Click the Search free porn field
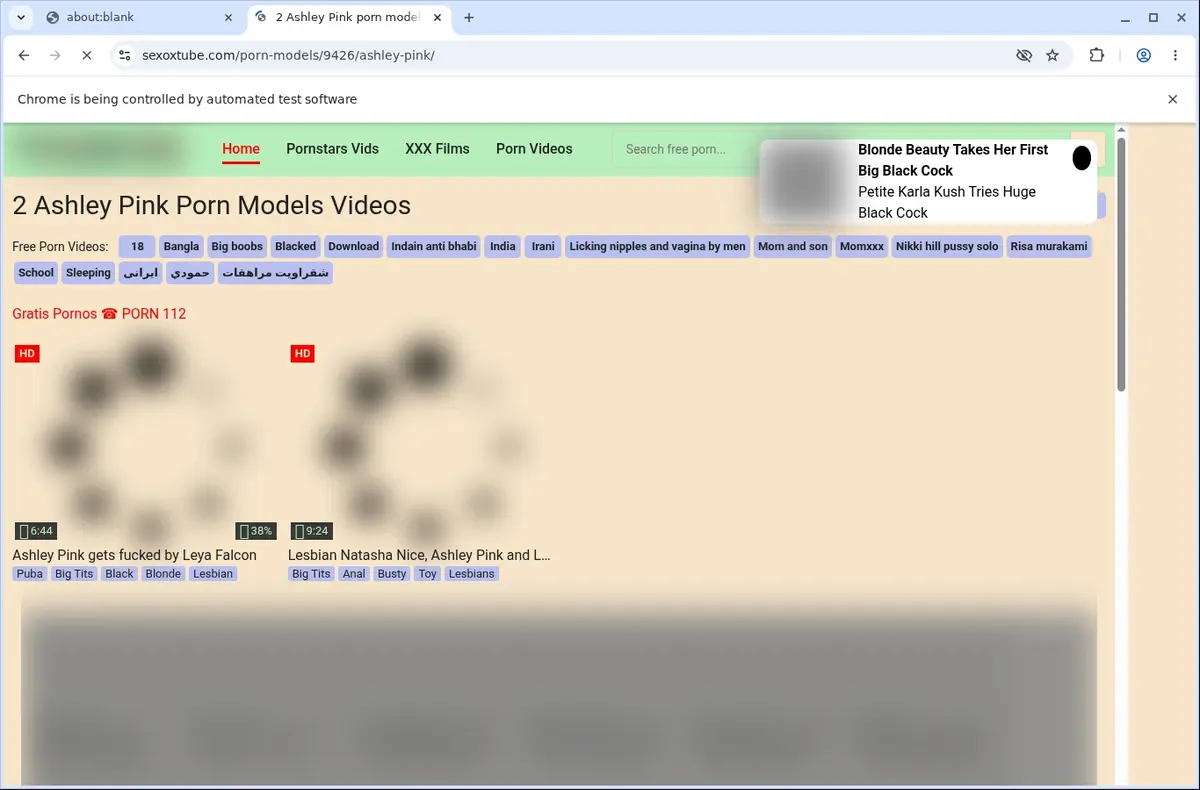This screenshot has height=790, width=1200. (x=688, y=149)
